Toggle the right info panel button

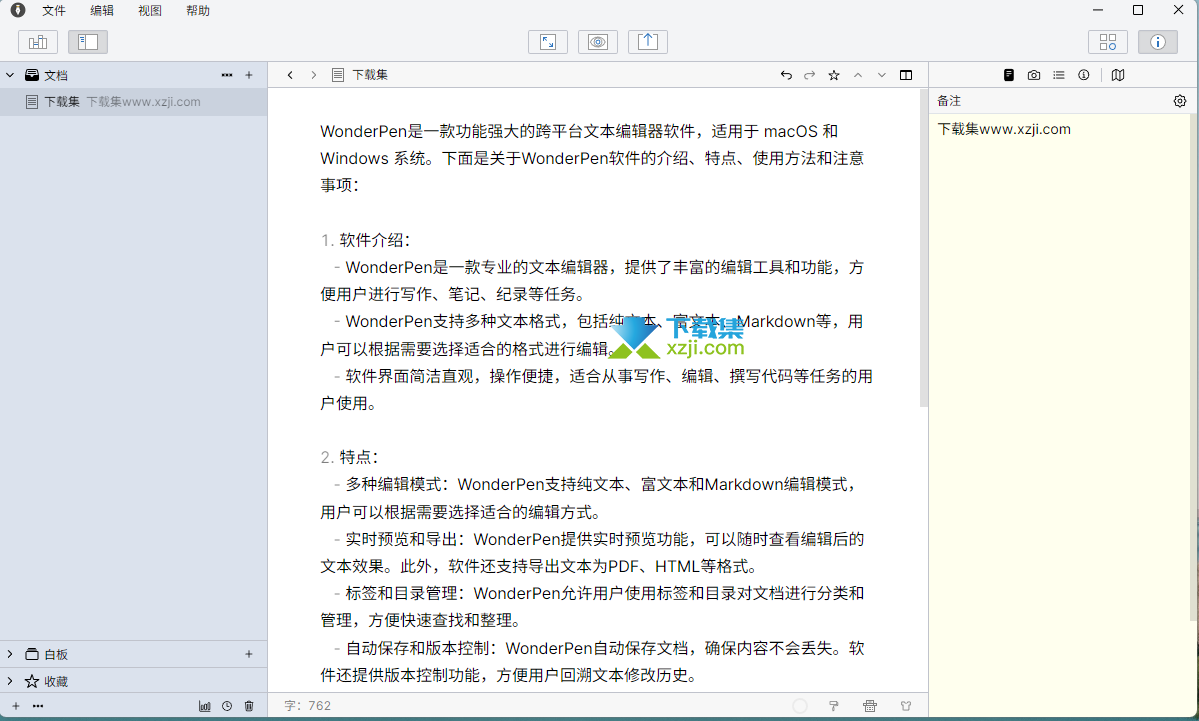[x=1158, y=42]
